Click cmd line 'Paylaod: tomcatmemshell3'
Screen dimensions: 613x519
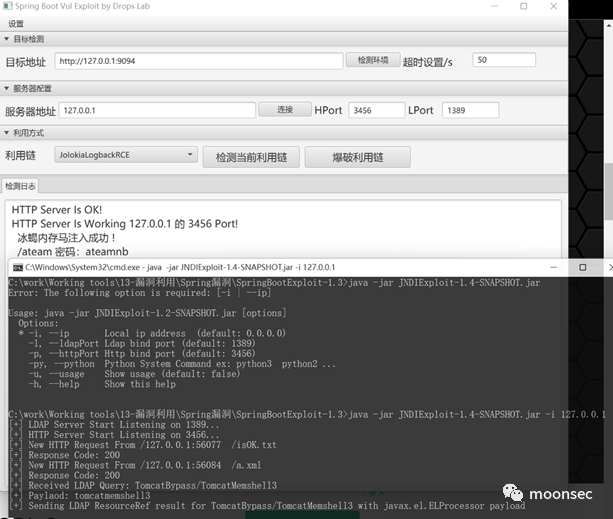pyautogui.click(x=79, y=496)
